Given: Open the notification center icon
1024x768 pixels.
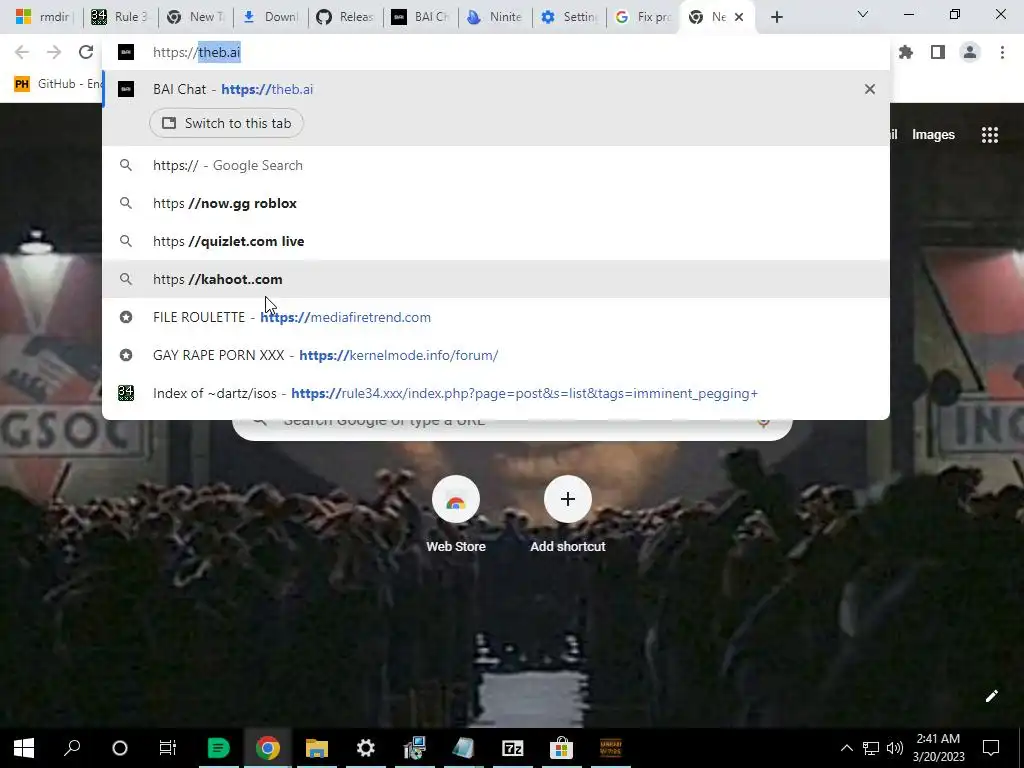Looking at the screenshot, I should pyautogui.click(x=991, y=748).
